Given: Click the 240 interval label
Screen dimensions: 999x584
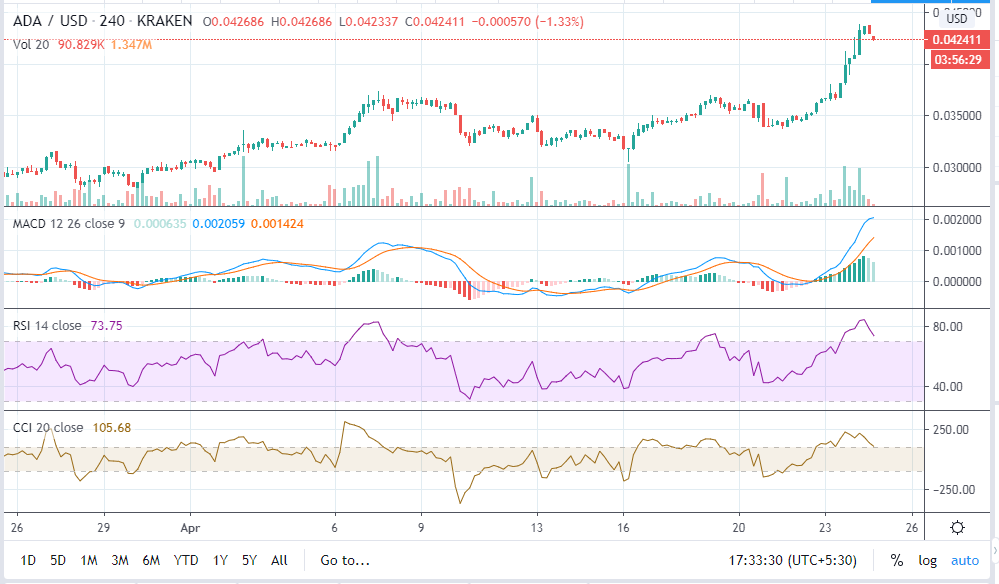Looking at the screenshot, I should pos(112,21).
